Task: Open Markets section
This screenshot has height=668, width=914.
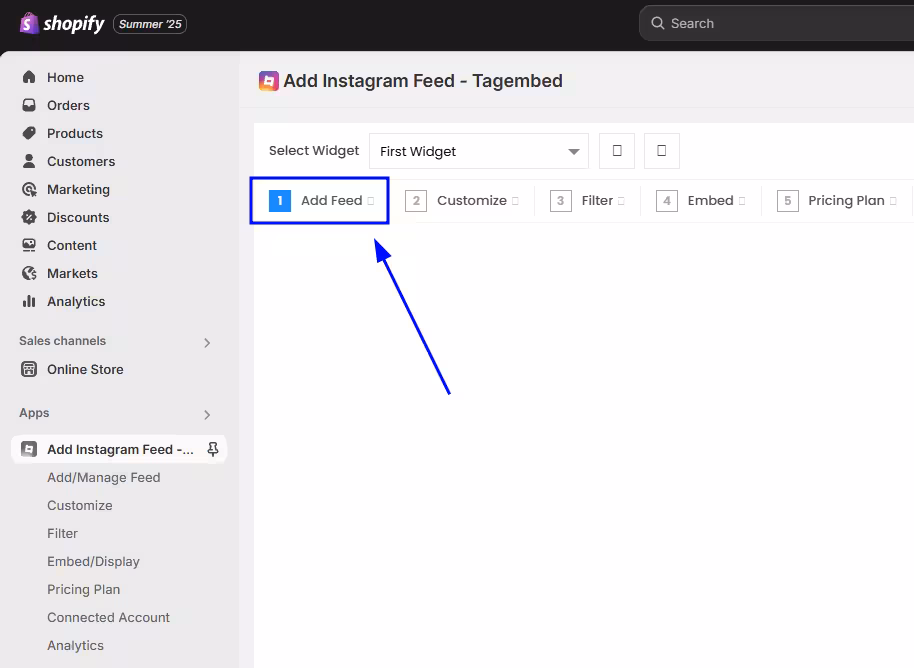Action: click(x=72, y=273)
